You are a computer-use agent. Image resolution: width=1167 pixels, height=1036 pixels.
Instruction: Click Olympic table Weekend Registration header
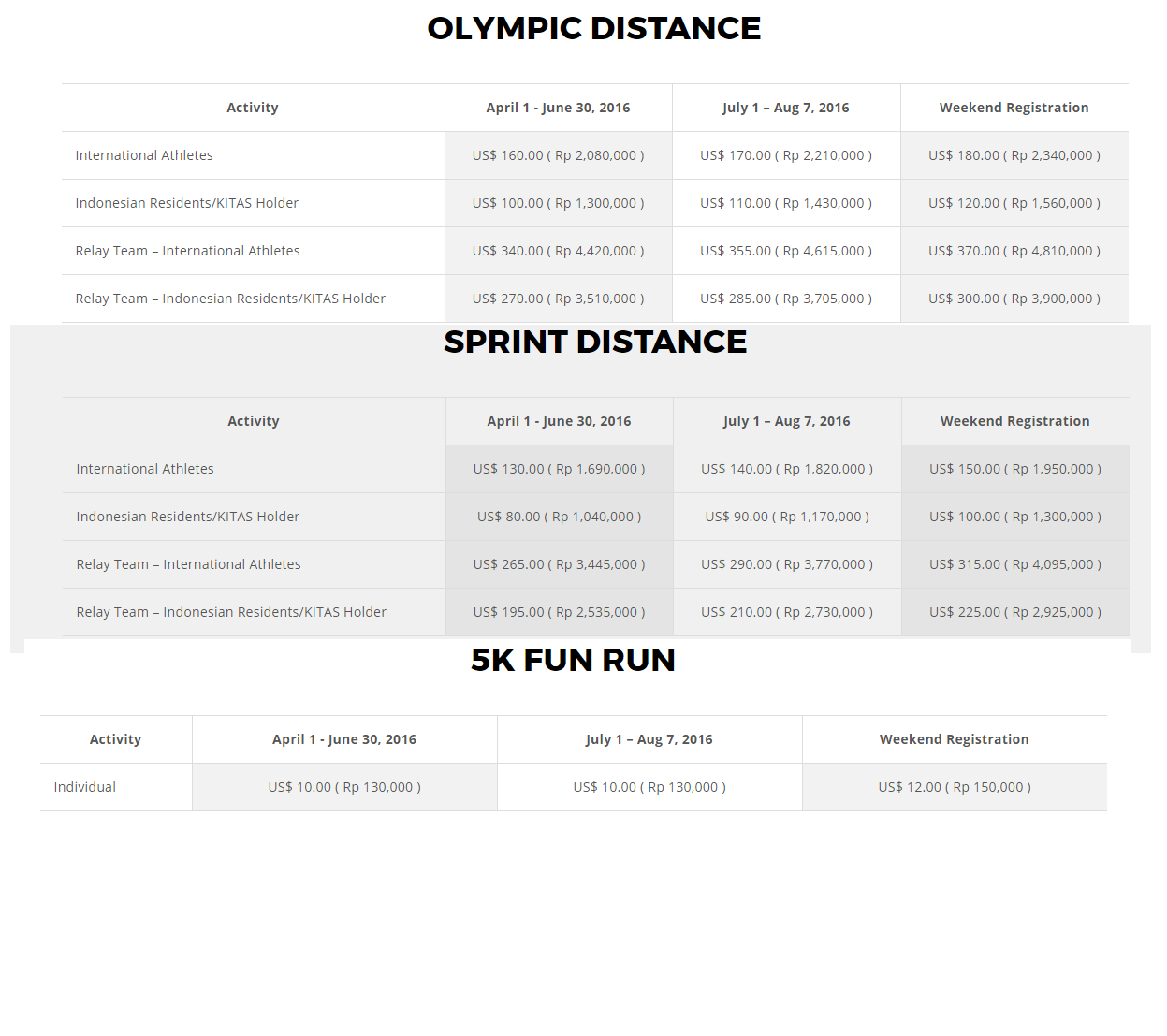point(1014,108)
